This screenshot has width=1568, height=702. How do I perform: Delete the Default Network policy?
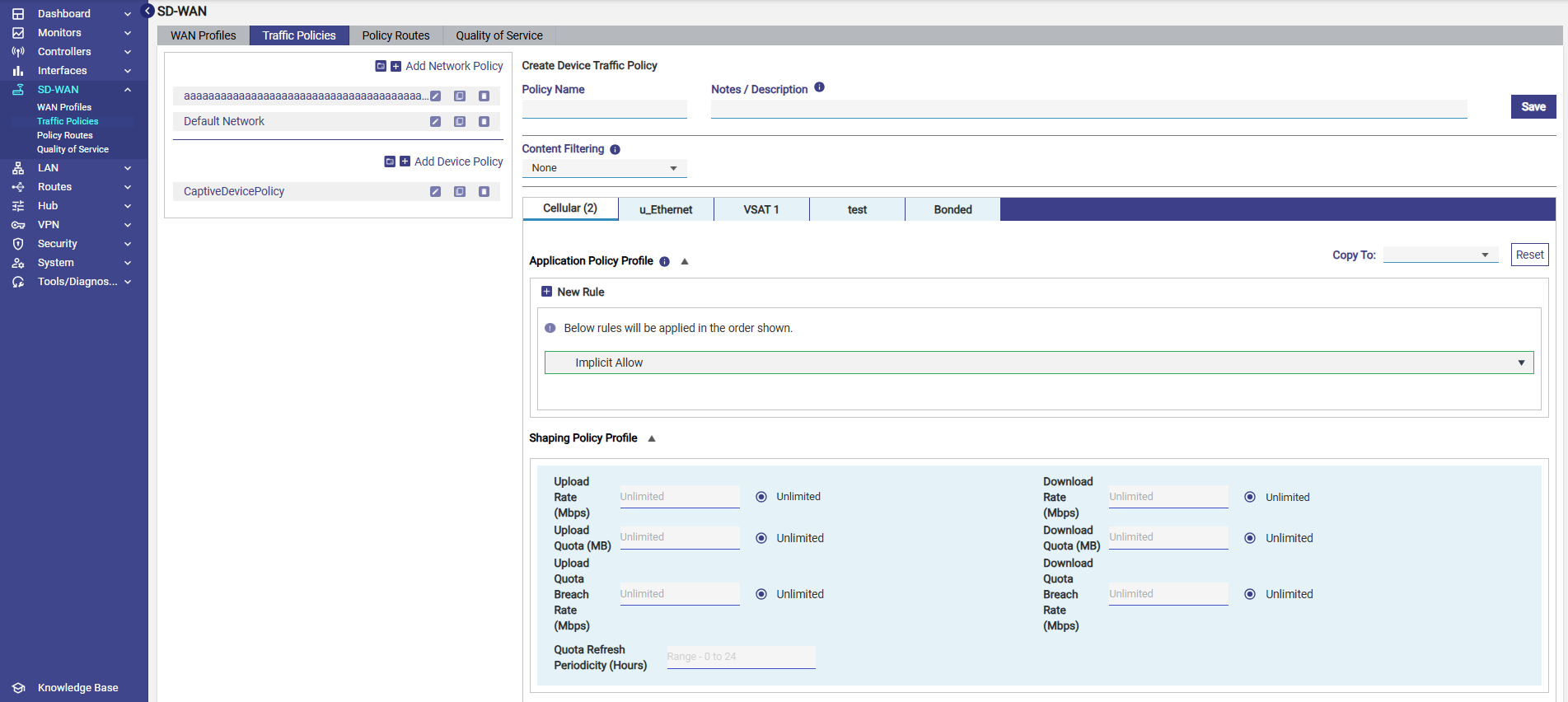pos(484,122)
